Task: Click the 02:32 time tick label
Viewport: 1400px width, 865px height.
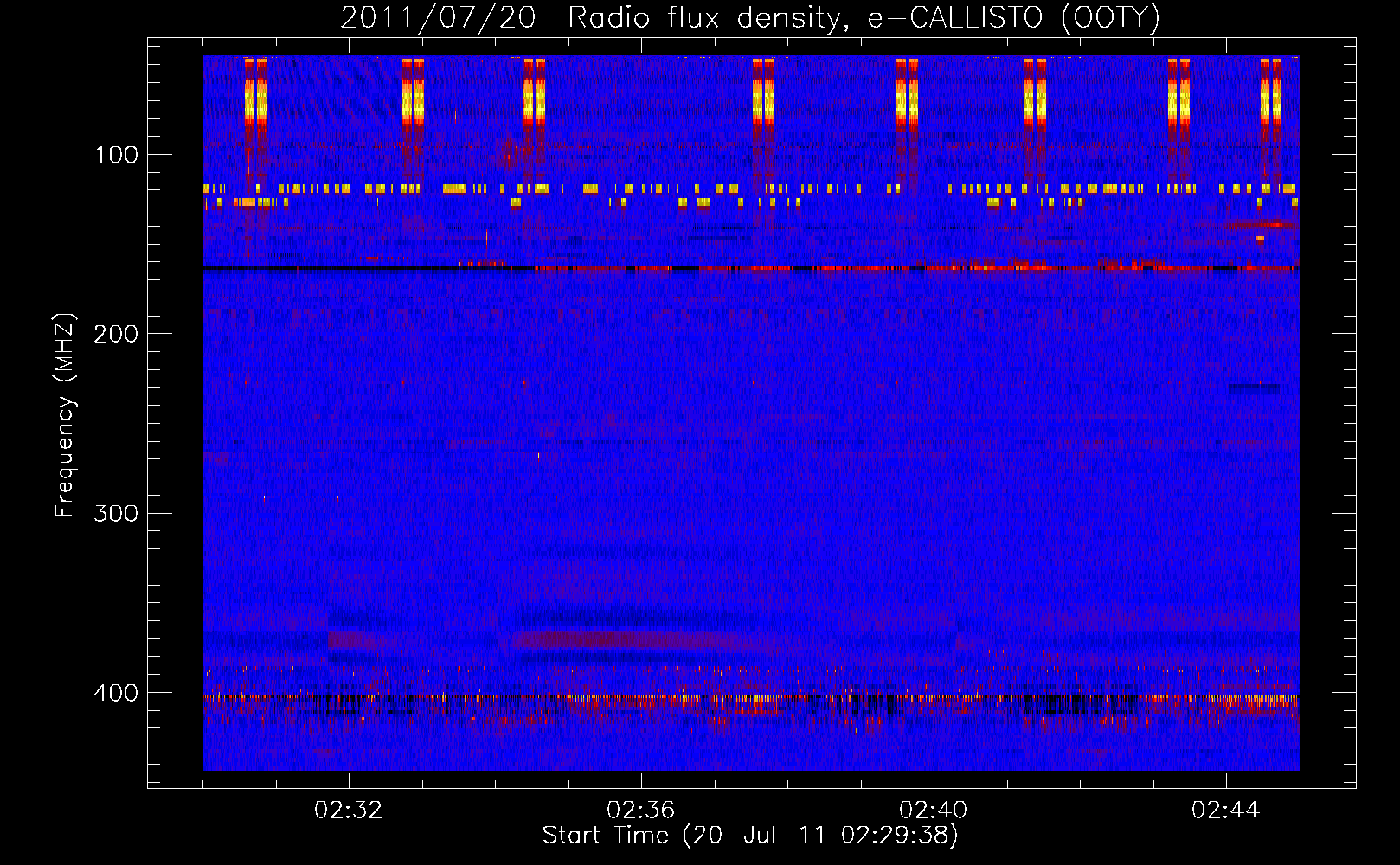Action: (x=349, y=811)
